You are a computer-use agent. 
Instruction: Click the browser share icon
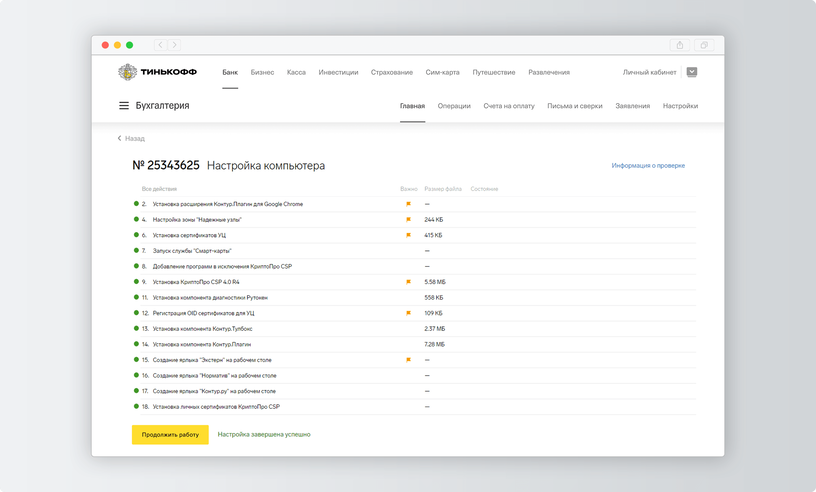point(680,45)
